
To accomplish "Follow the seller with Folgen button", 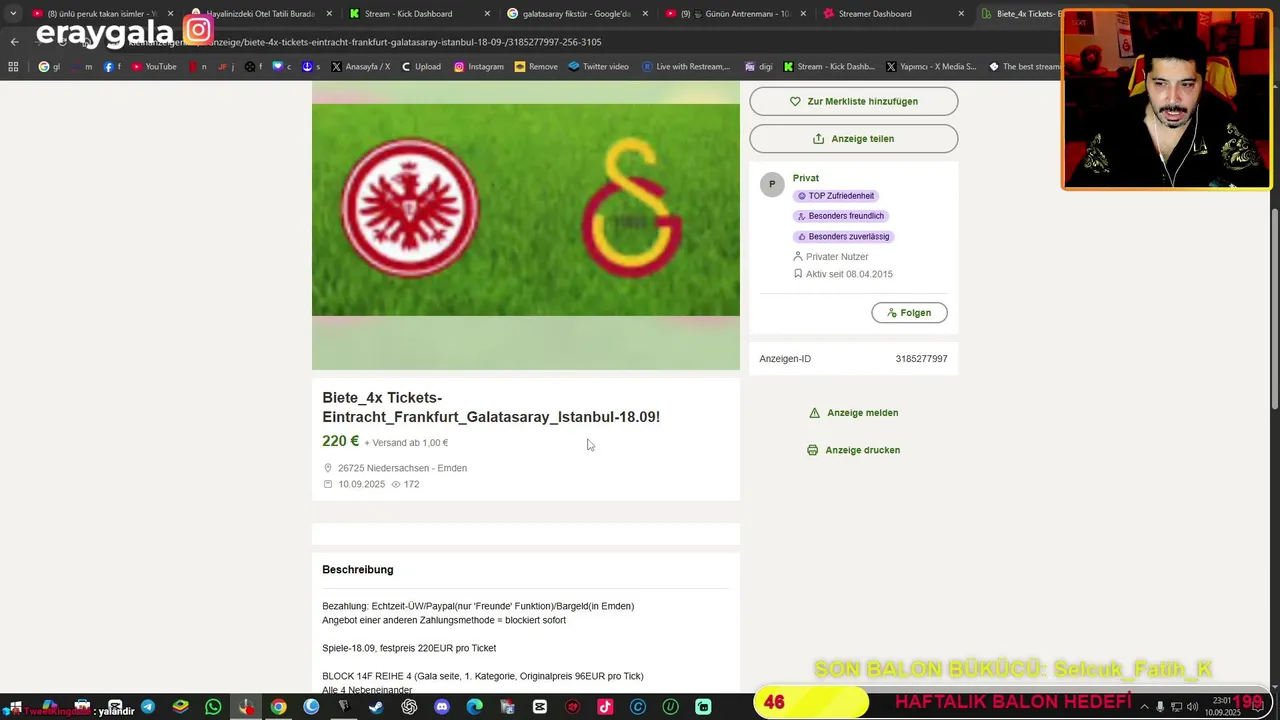I will (x=909, y=313).
